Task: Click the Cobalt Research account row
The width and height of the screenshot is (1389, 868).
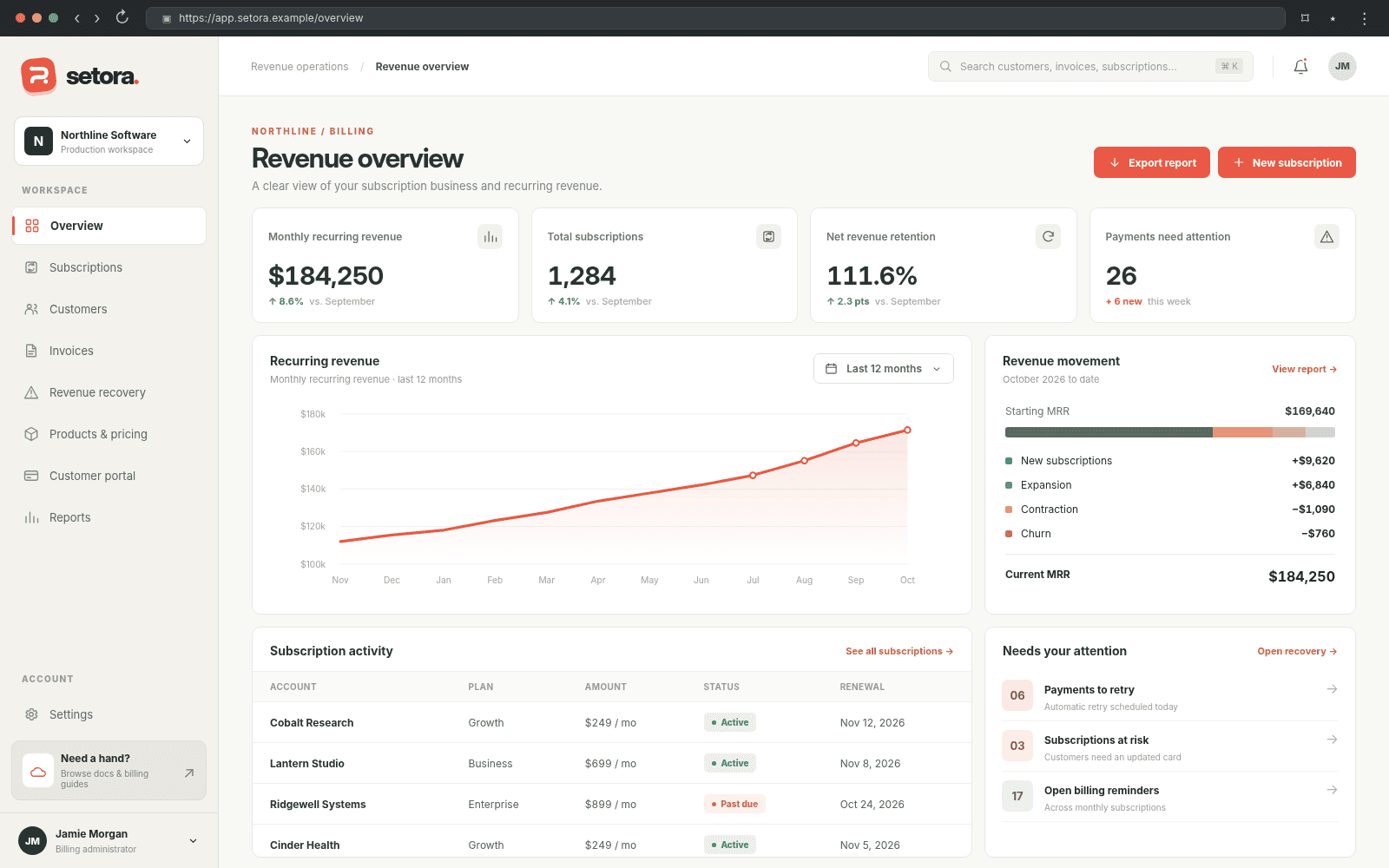Action: (x=612, y=722)
